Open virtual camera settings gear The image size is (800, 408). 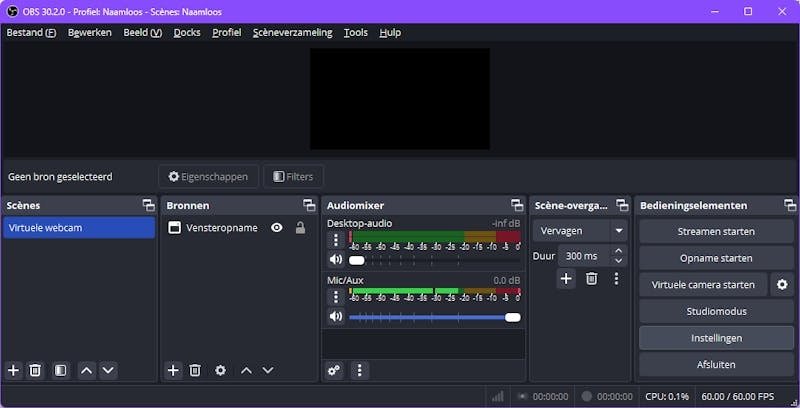coord(782,285)
